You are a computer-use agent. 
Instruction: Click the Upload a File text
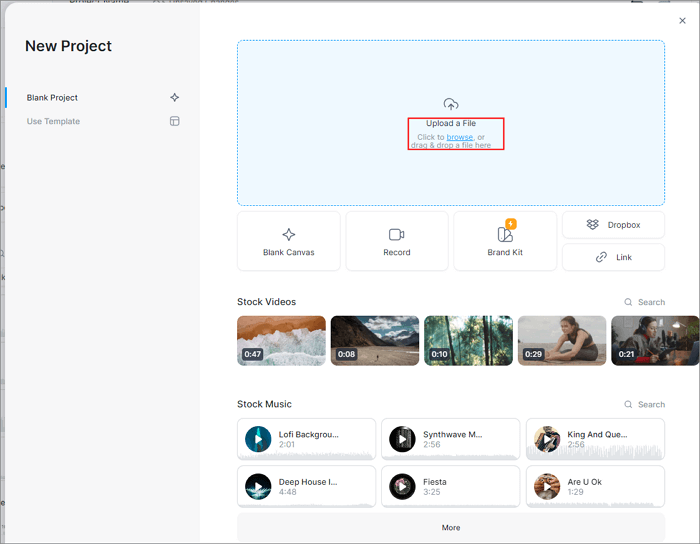[451, 123]
